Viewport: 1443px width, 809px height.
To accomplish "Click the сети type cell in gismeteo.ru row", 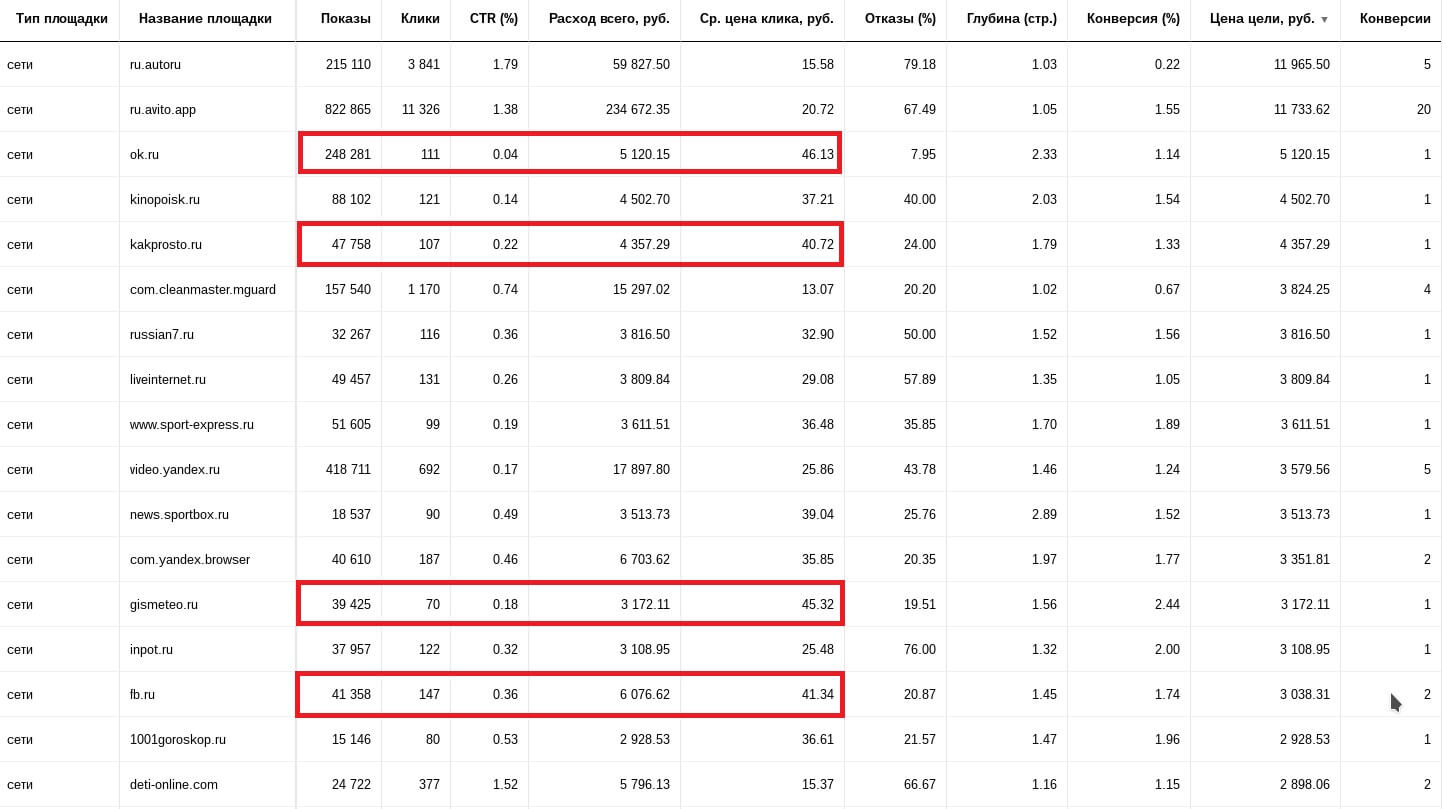I will point(20,604).
